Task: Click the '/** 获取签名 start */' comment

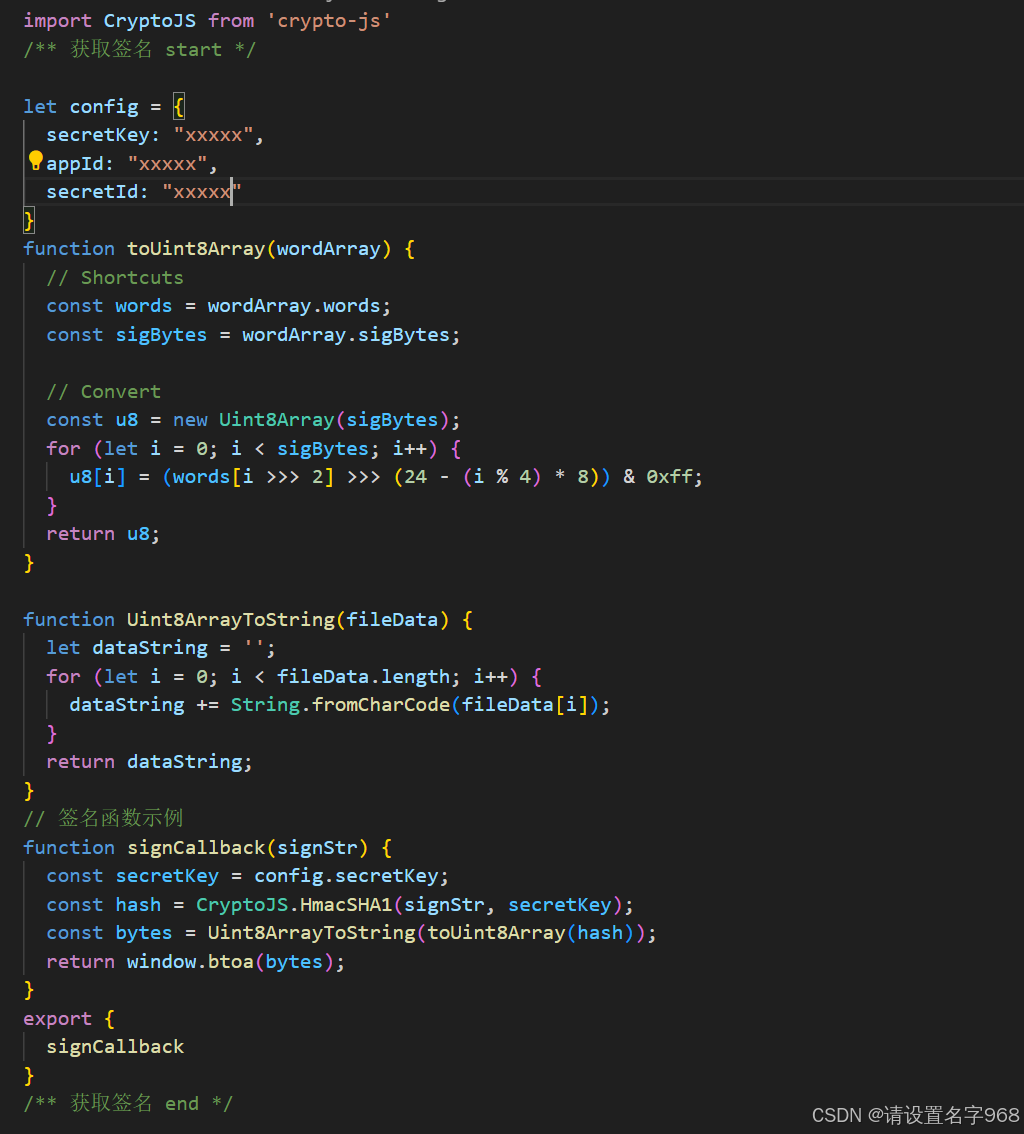Action: click(140, 50)
